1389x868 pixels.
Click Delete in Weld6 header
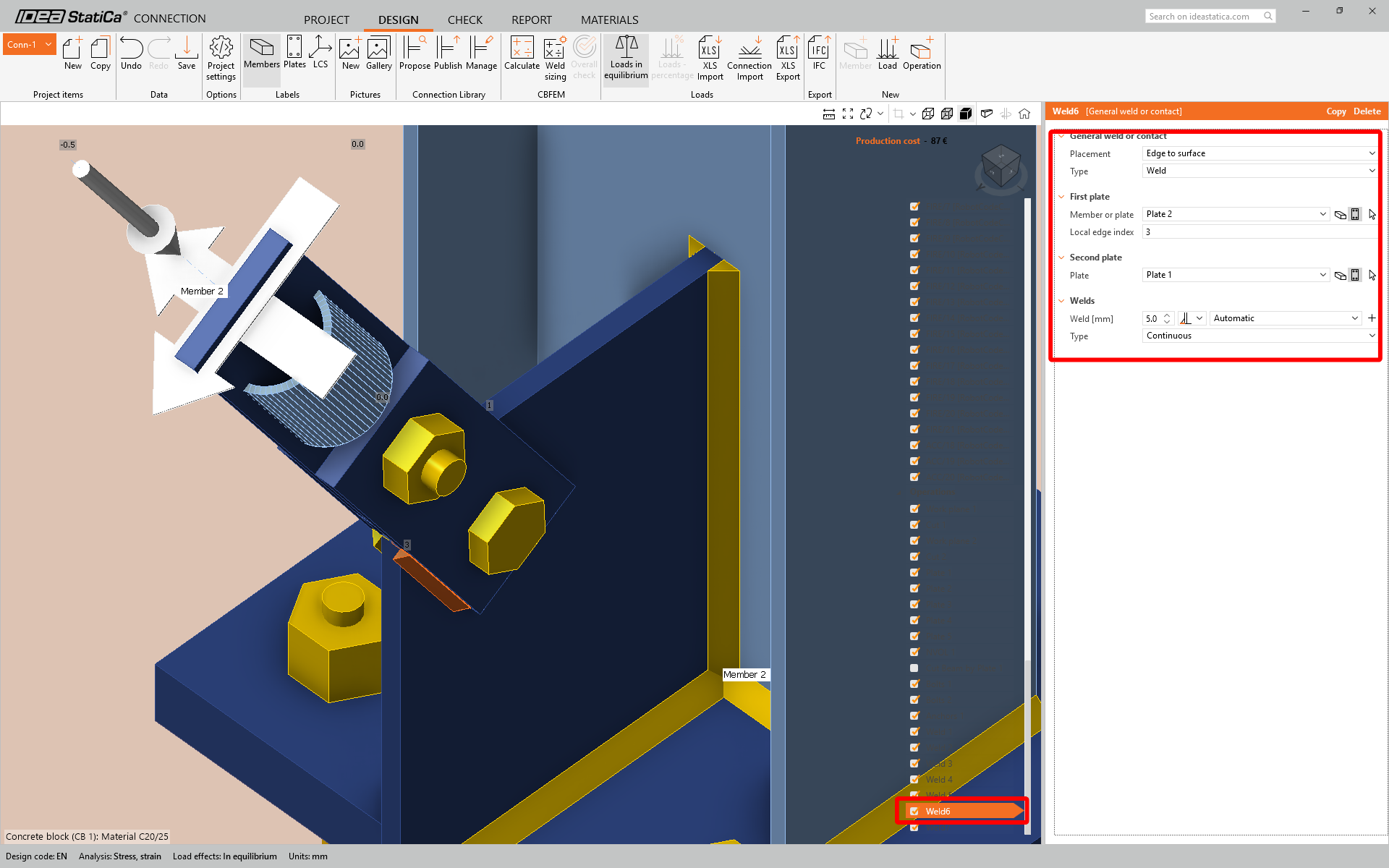tap(1367, 111)
